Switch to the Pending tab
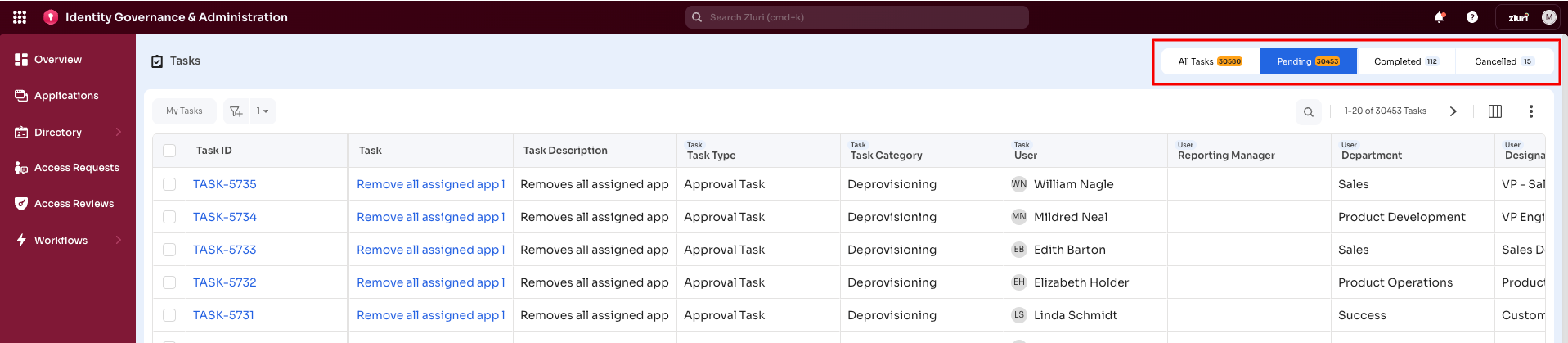1568x343 pixels. (x=1309, y=61)
